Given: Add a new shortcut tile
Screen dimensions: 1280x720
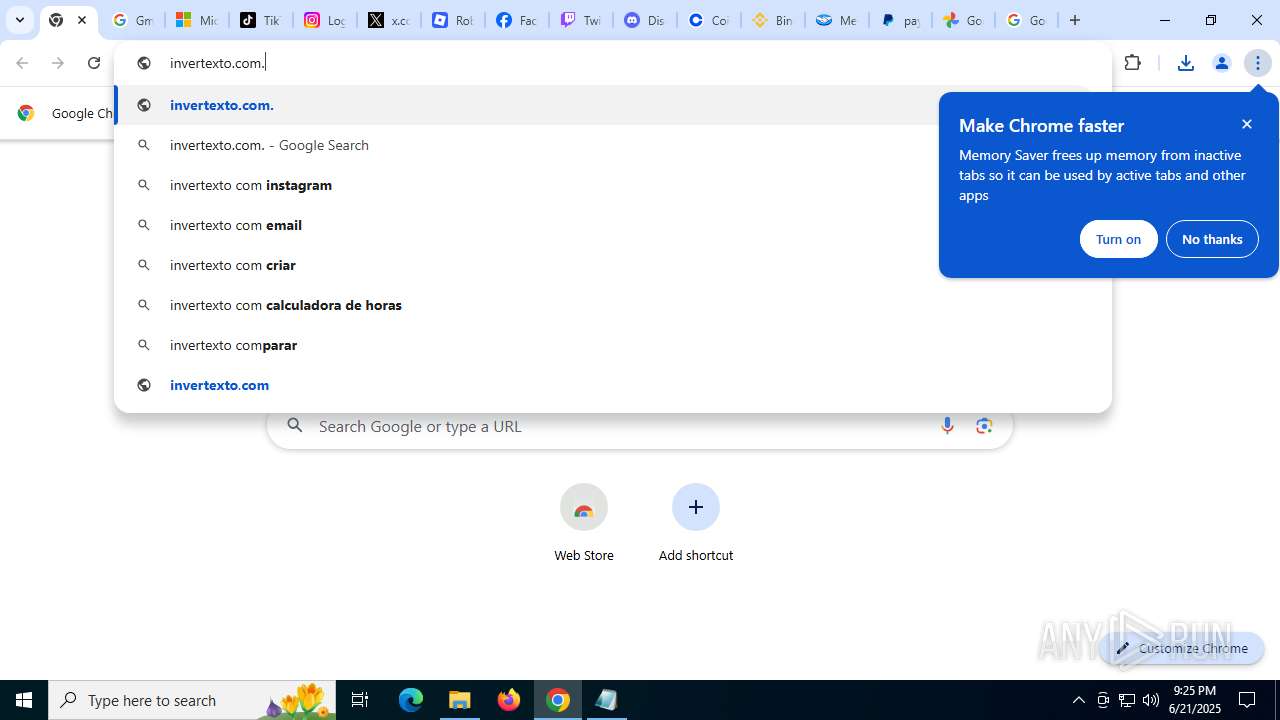Looking at the screenshot, I should 696,524.
